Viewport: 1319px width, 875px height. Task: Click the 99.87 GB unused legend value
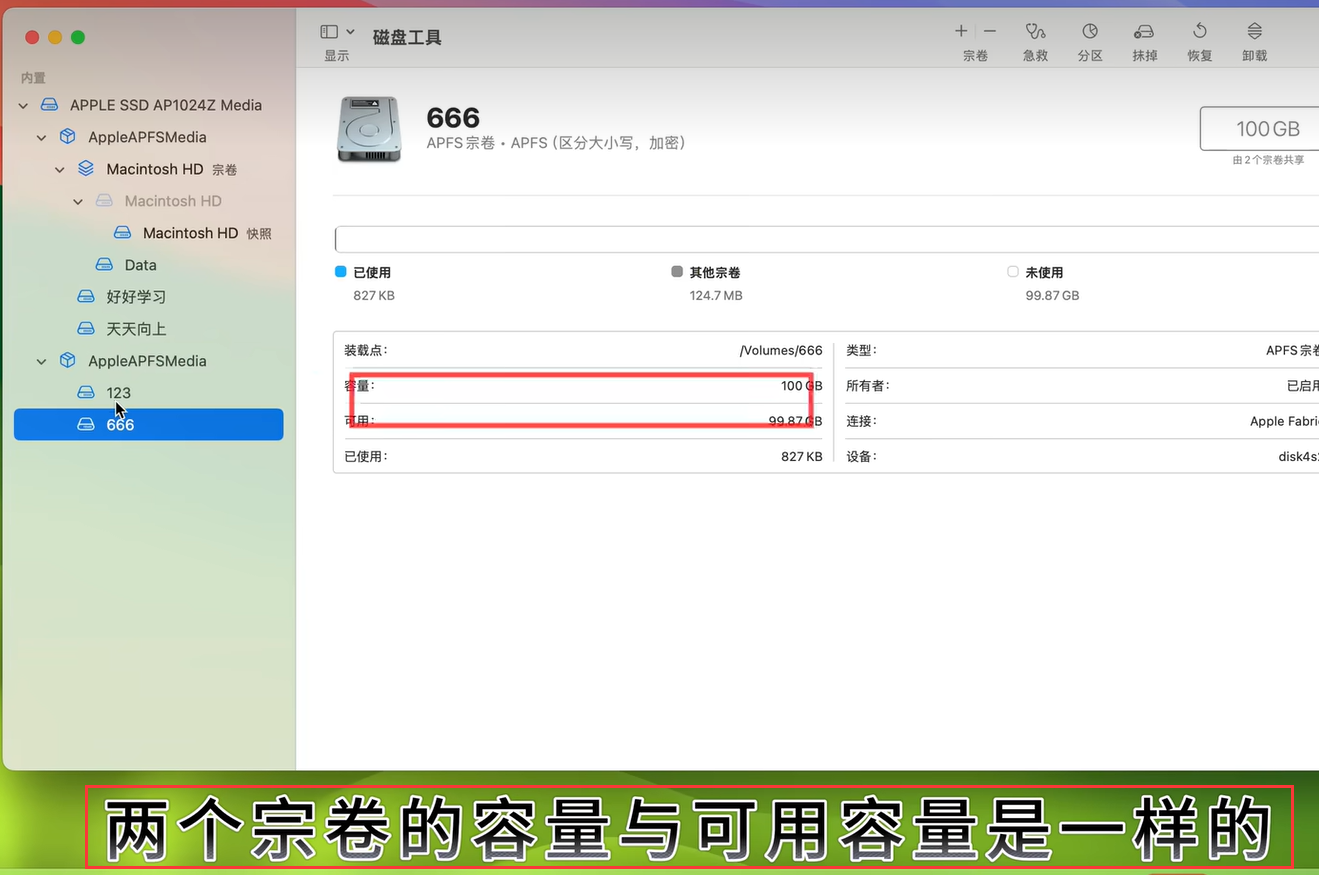pyautogui.click(x=1053, y=296)
